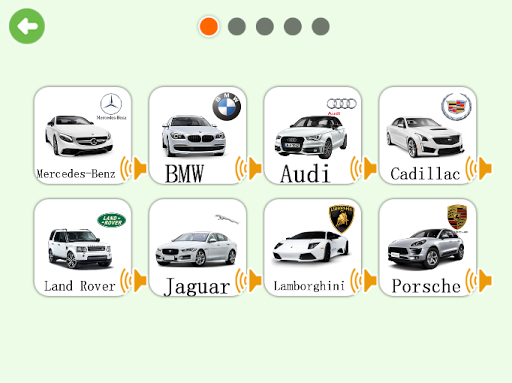Play the Porsche speaker audio icon
The height and width of the screenshot is (383, 512).
tap(478, 281)
